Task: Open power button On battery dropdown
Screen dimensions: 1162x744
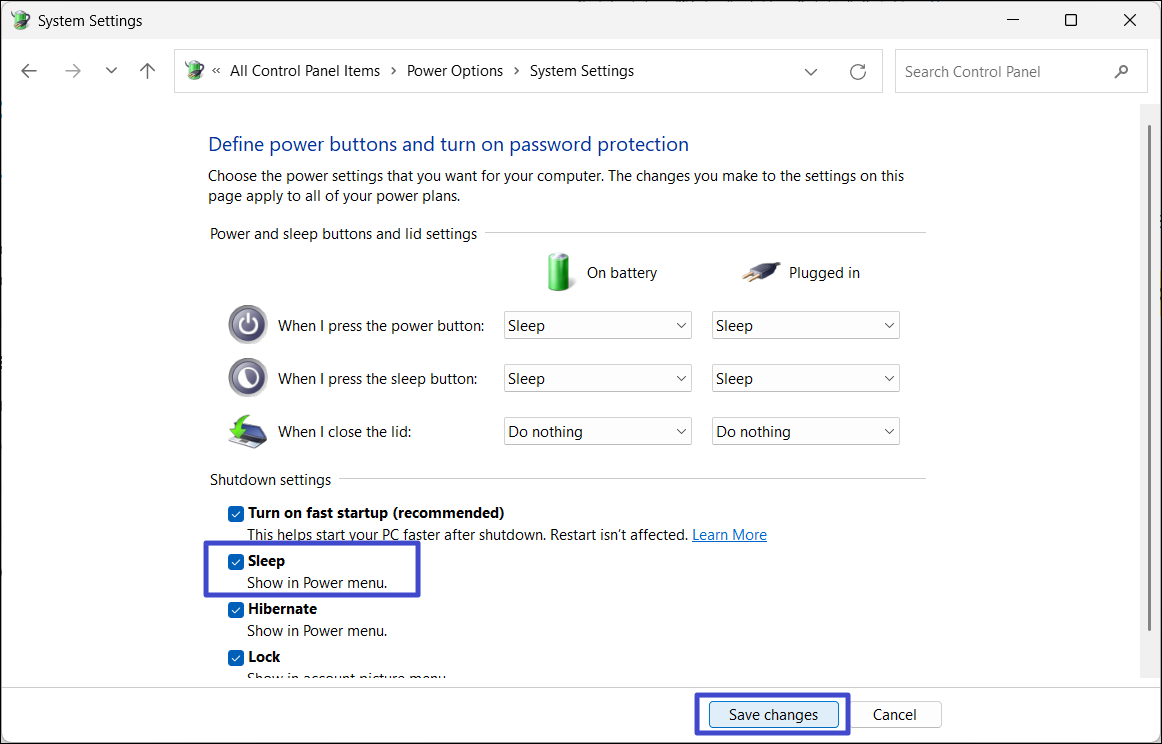Action: [597, 325]
